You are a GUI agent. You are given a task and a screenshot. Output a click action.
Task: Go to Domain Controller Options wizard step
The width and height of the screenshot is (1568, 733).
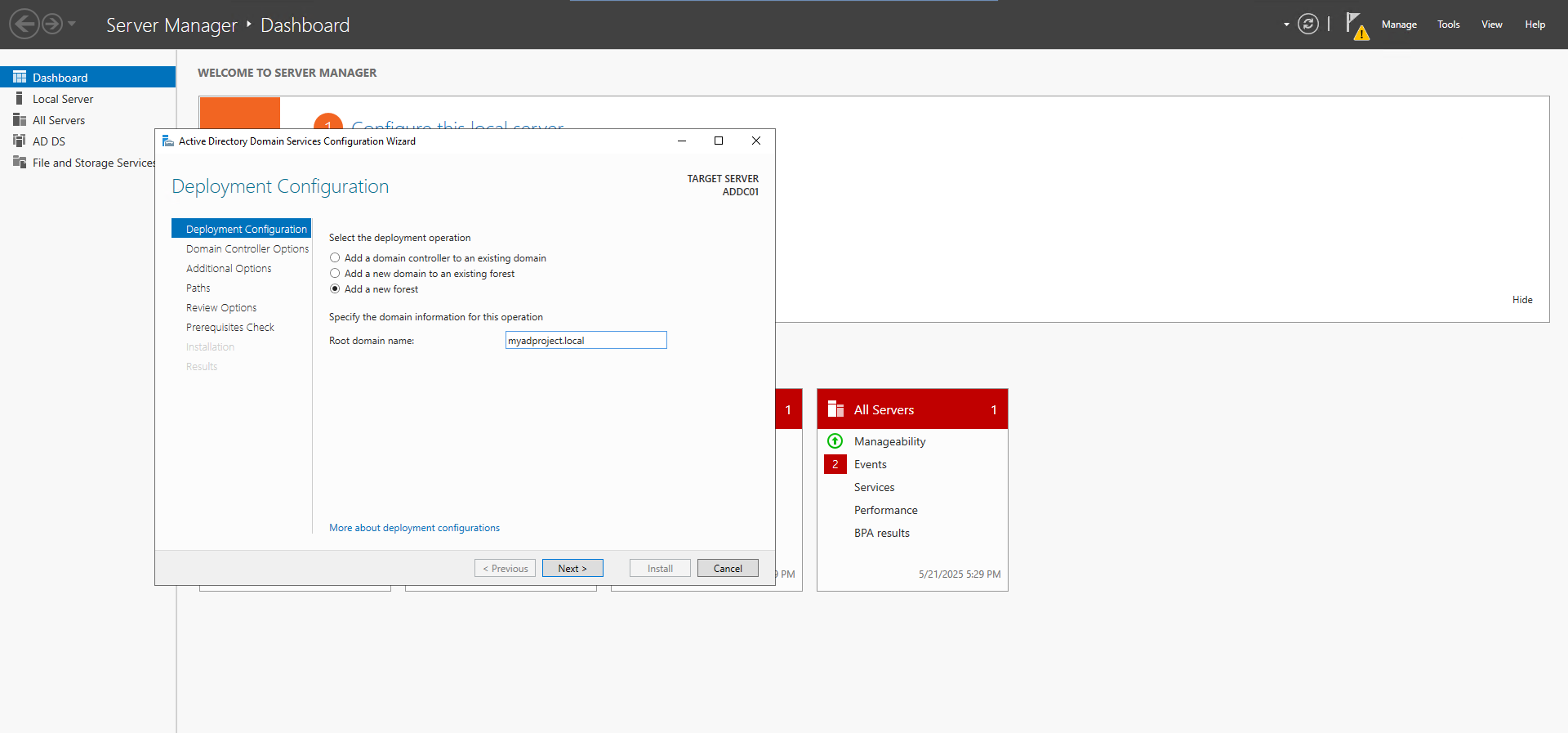coord(247,249)
